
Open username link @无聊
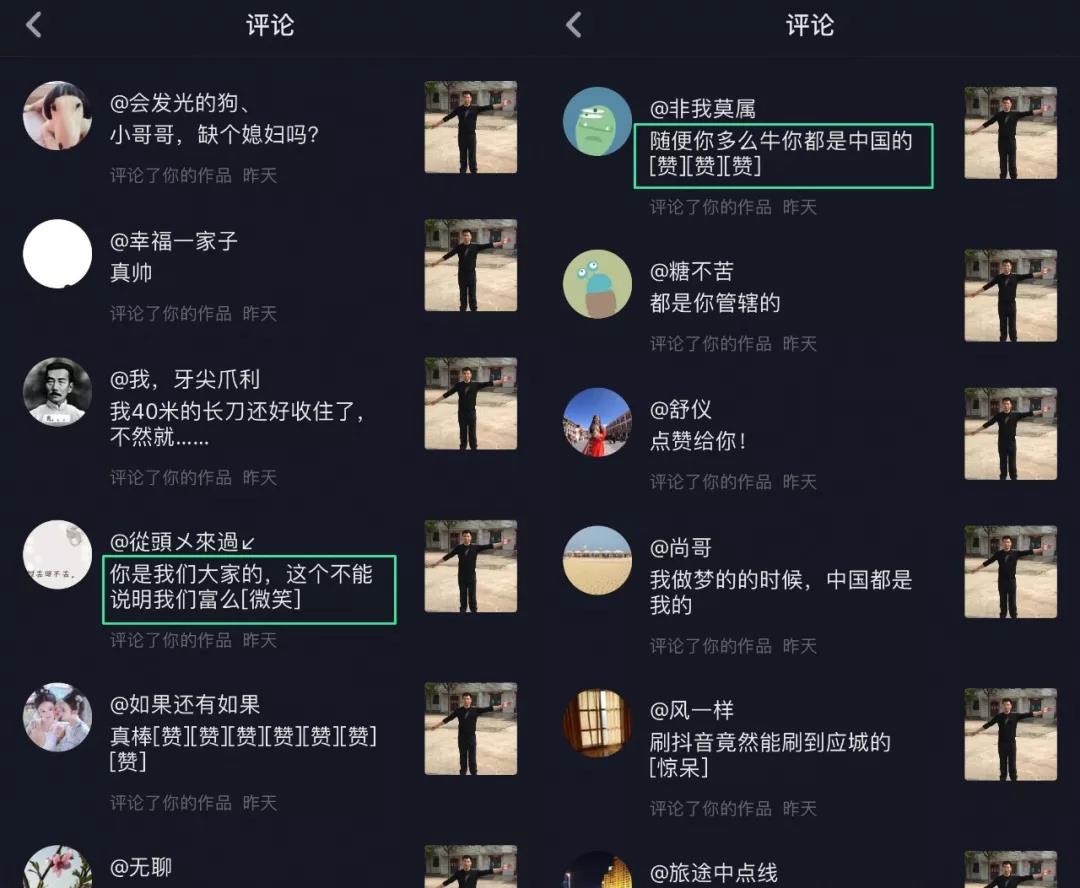tap(141, 867)
